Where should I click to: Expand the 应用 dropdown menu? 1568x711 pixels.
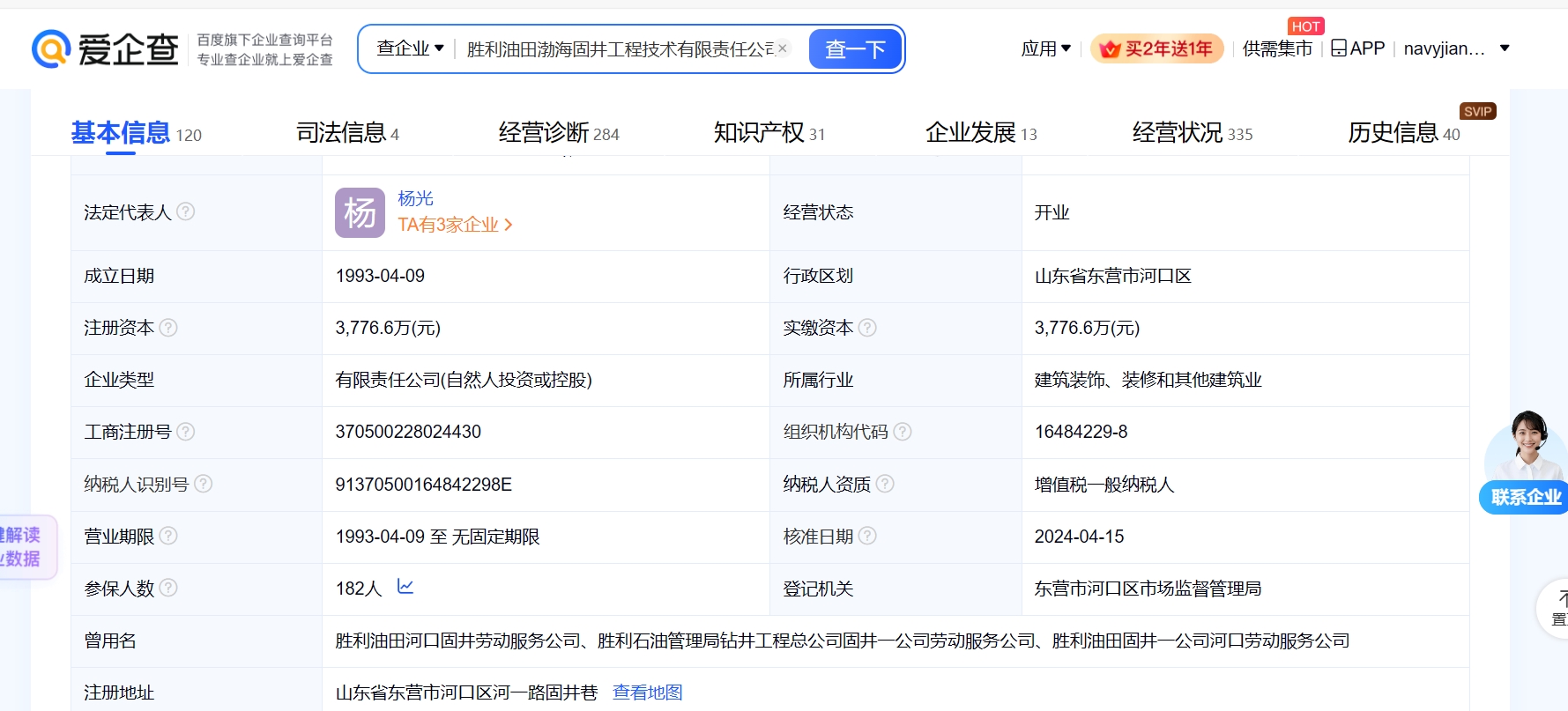pos(1045,48)
